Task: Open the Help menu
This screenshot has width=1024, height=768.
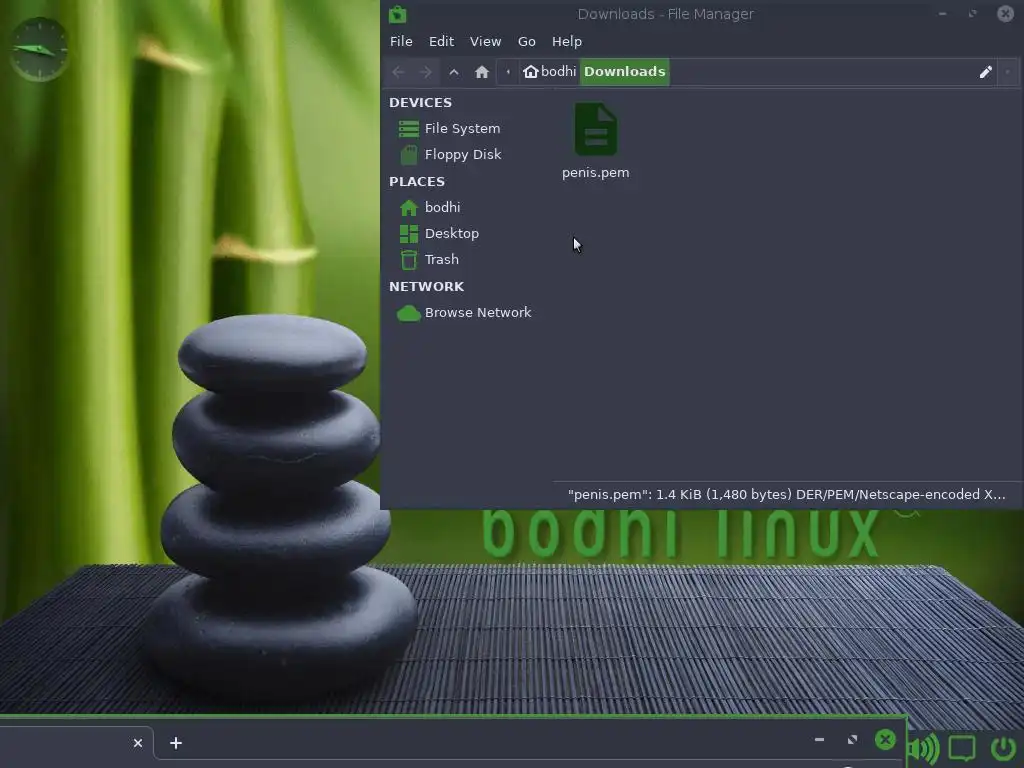Action: 566,41
